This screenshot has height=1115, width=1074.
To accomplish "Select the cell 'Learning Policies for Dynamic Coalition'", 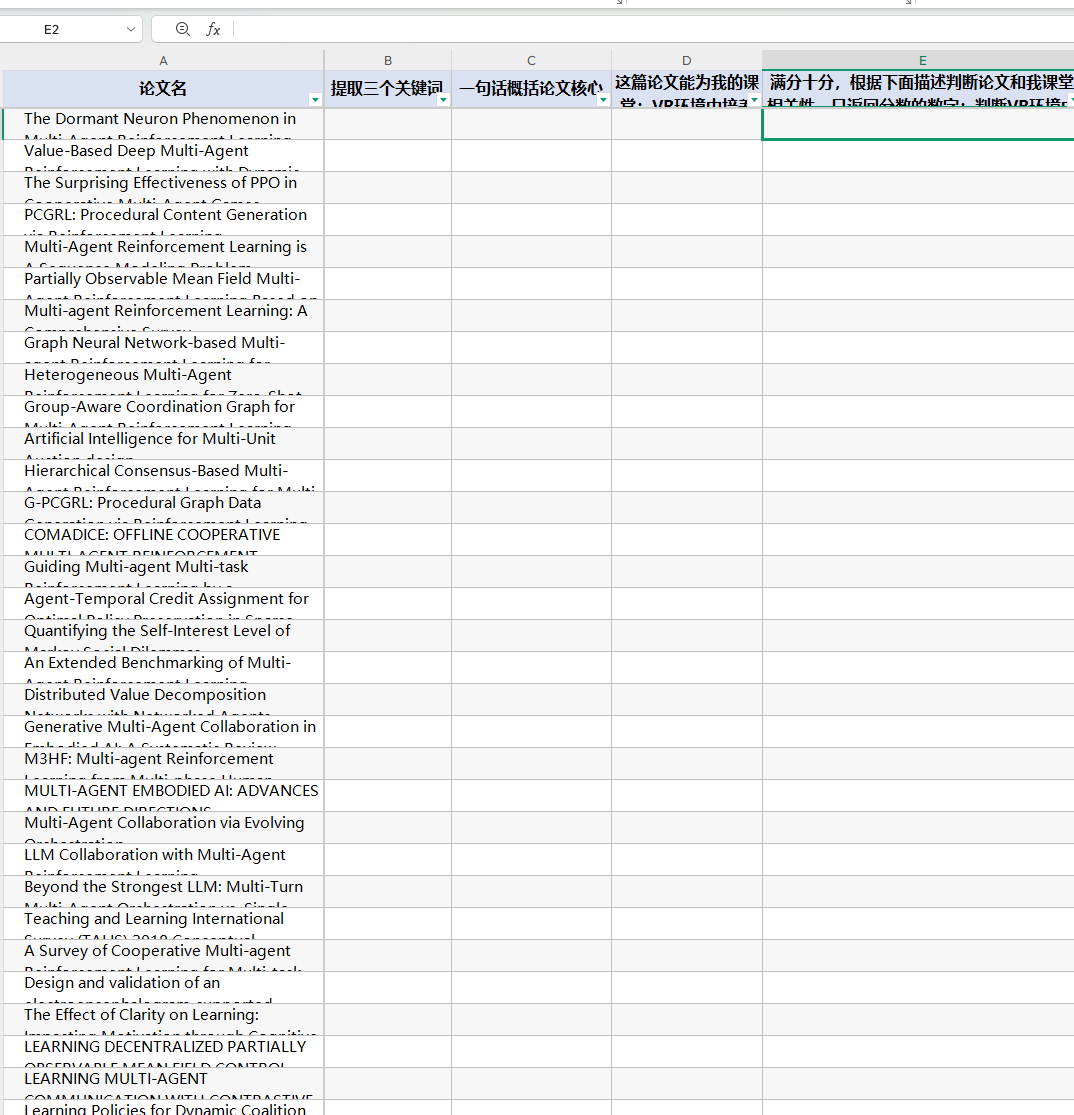I will pyautogui.click(x=163, y=1108).
